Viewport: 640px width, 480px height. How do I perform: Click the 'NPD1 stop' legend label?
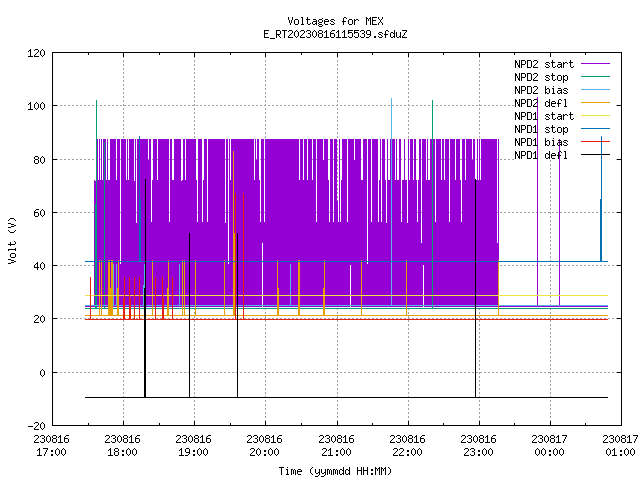[541, 129]
